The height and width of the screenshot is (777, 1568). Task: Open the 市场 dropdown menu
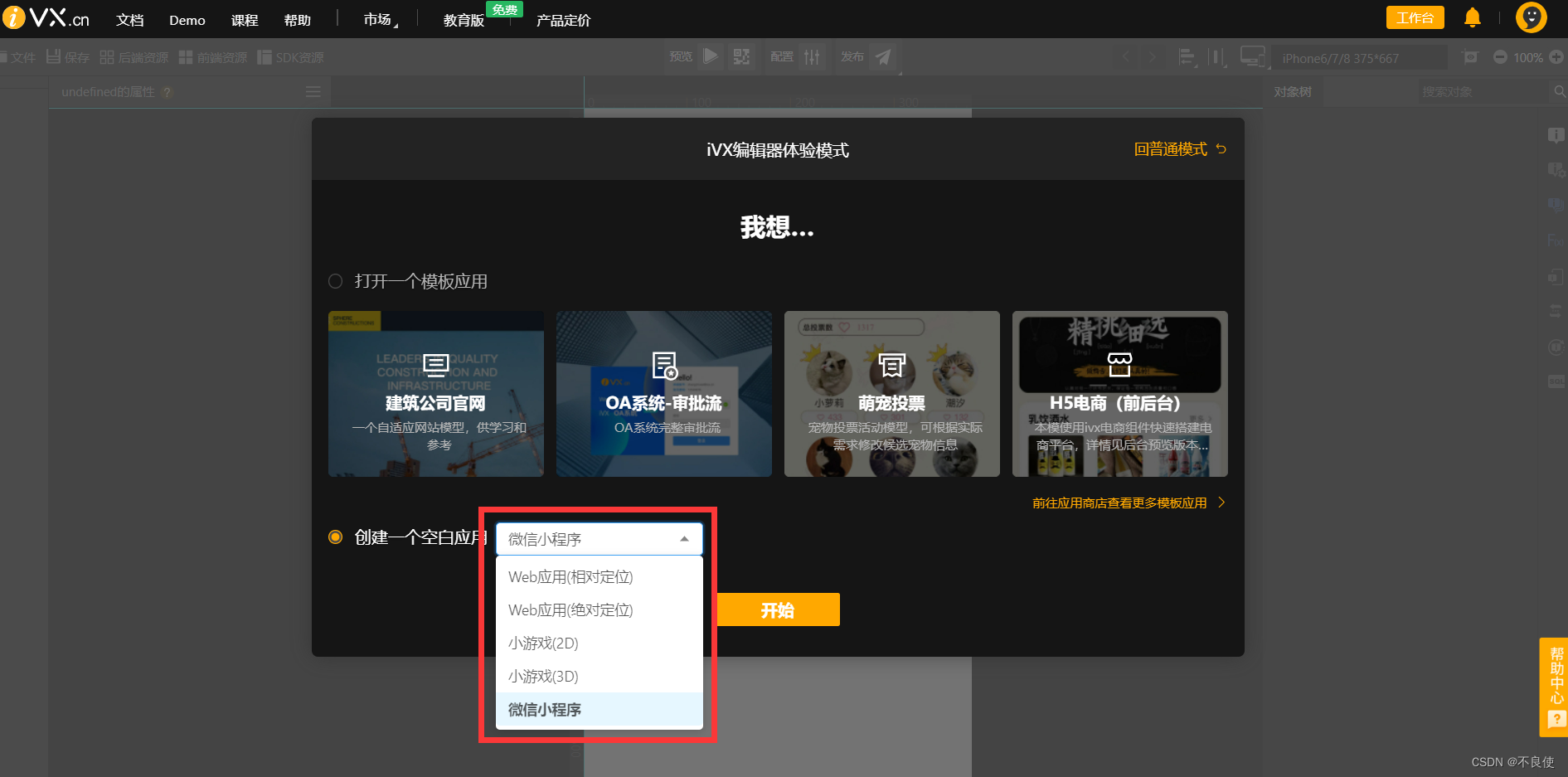click(x=381, y=19)
